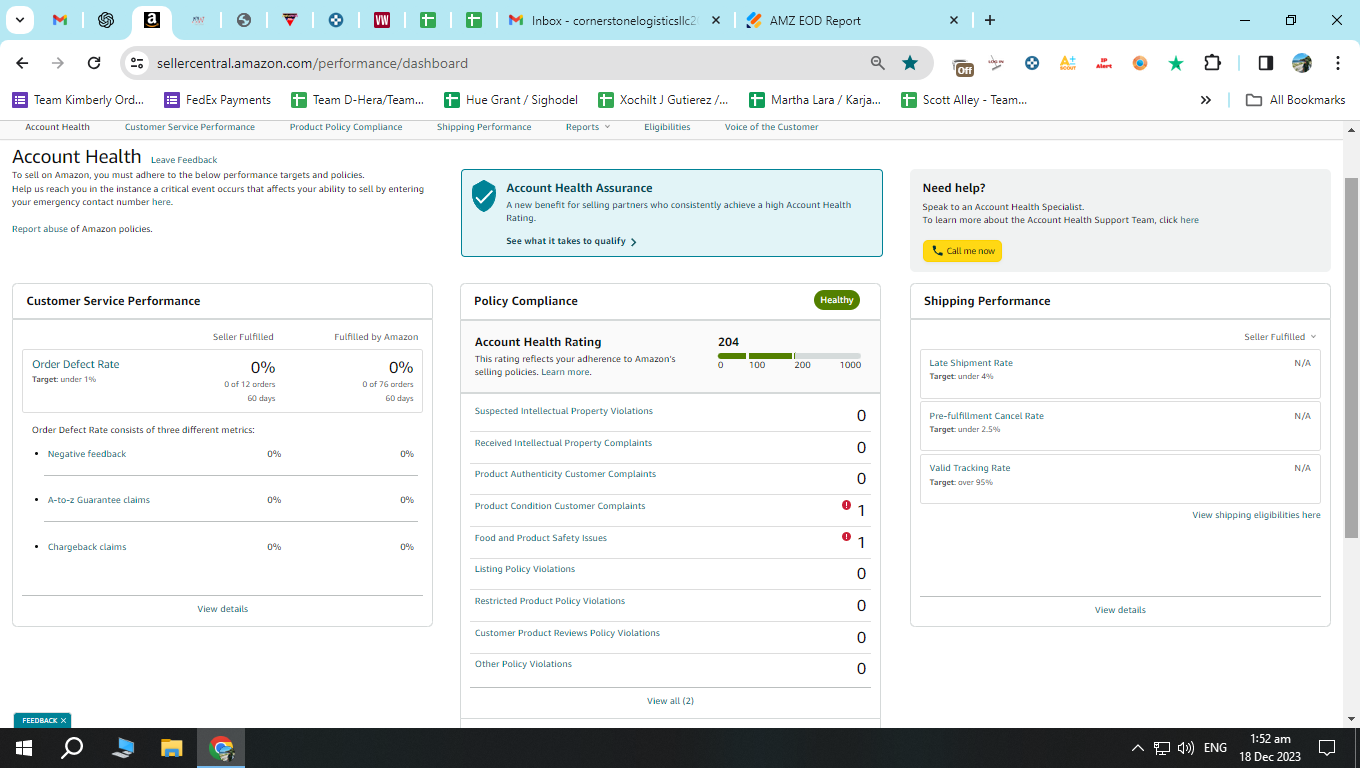The height and width of the screenshot is (768, 1360).
Task: Click the Food and Product Safety alert icon
Action: pos(846,537)
